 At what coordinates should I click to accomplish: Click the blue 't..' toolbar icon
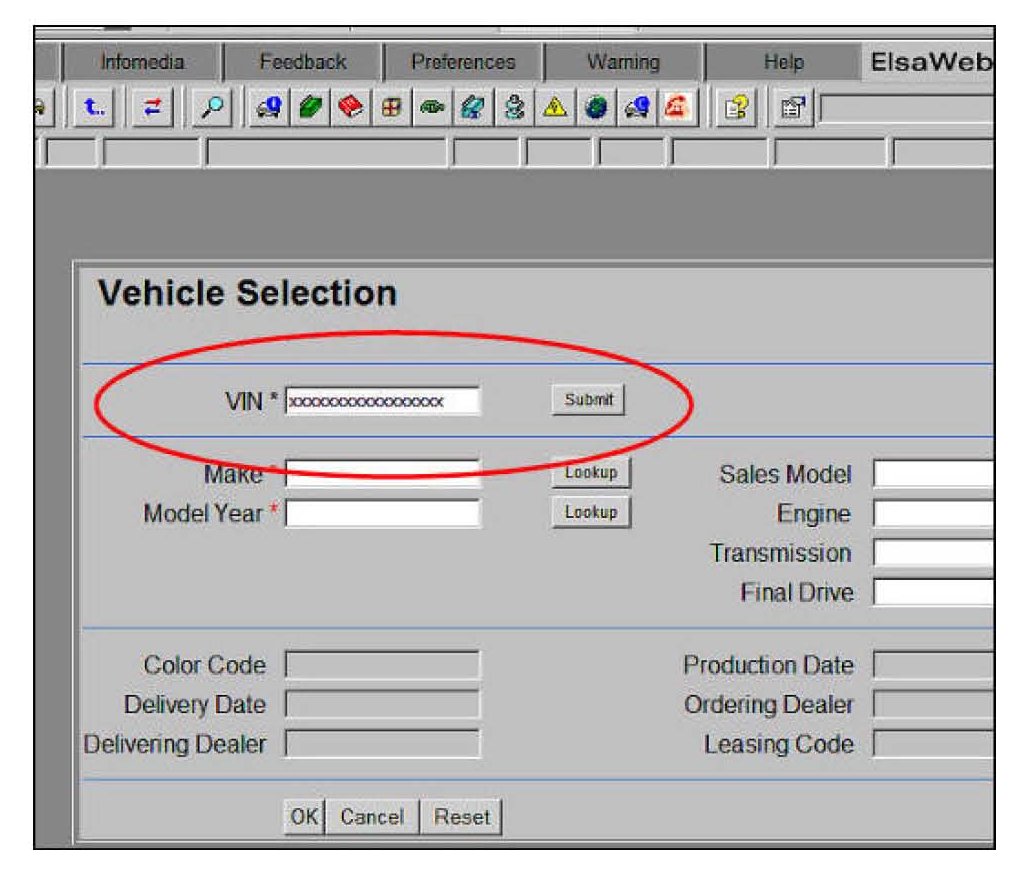click(92, 107)
